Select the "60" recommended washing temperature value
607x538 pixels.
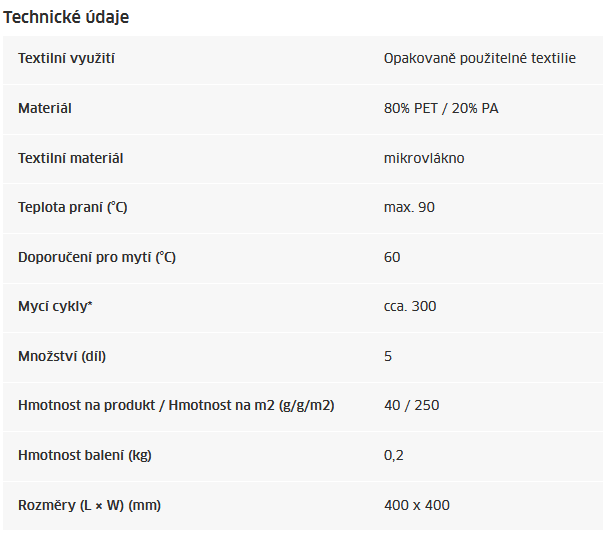(x=392, y=257)
